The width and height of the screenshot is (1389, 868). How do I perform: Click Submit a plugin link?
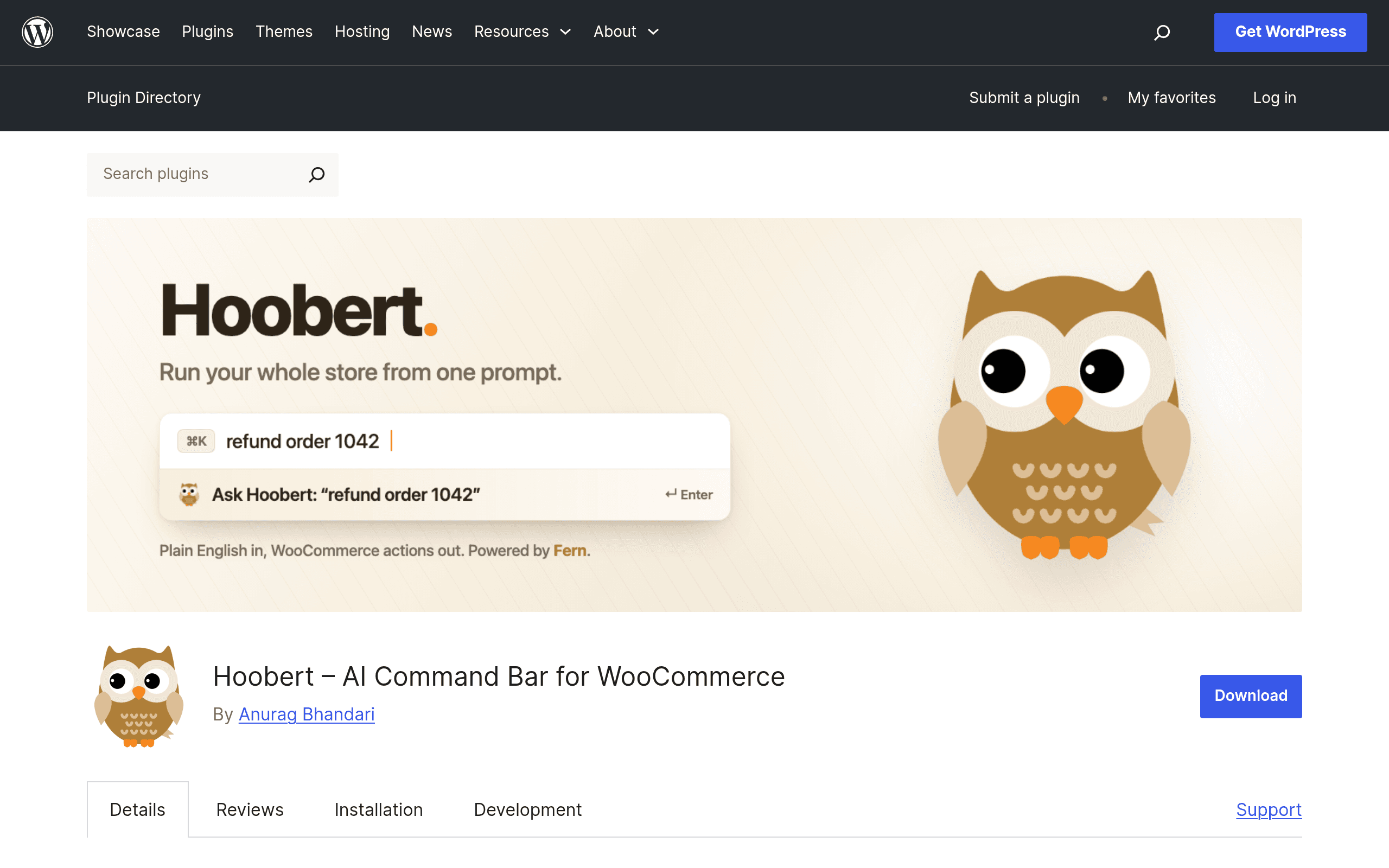1024,98
